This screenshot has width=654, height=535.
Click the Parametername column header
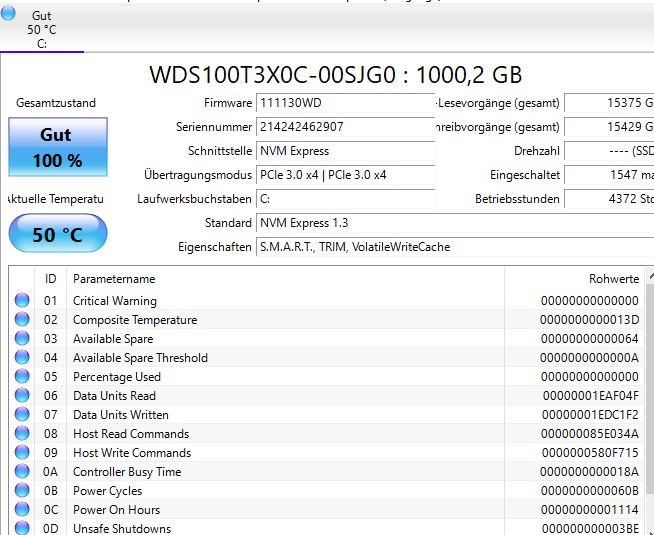pos(285,279)
